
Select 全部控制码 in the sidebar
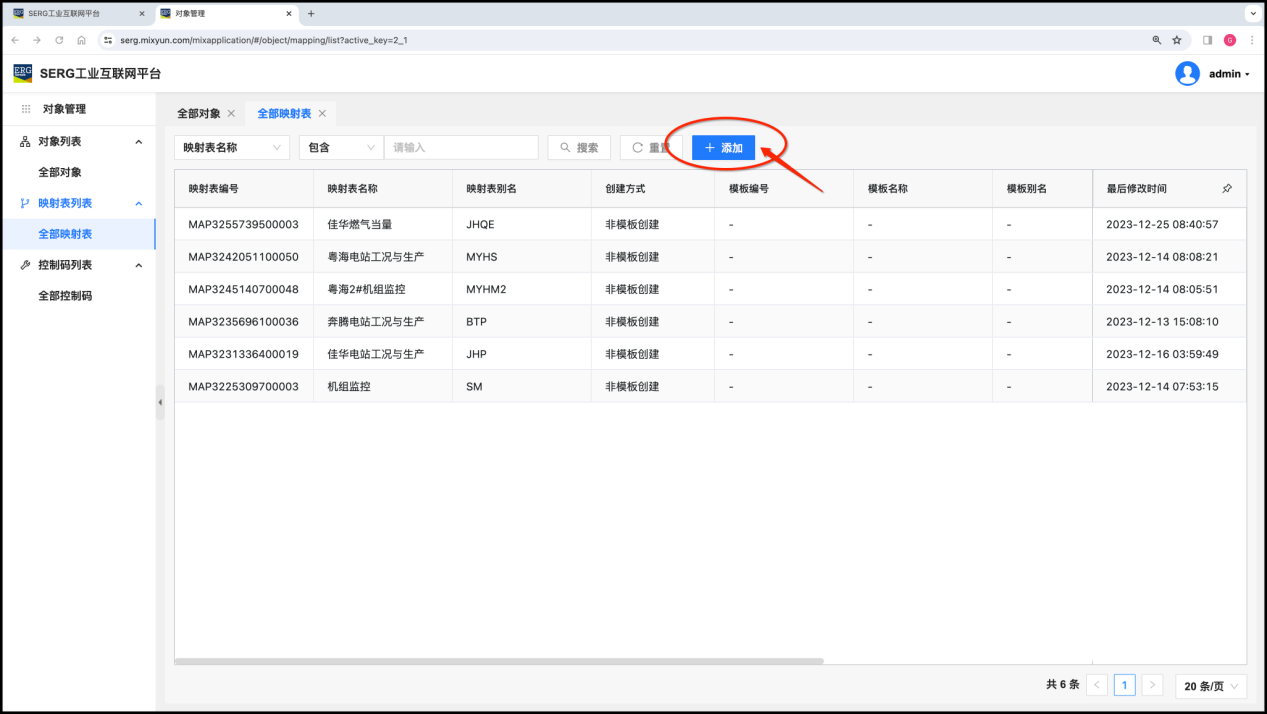point(65,296)
